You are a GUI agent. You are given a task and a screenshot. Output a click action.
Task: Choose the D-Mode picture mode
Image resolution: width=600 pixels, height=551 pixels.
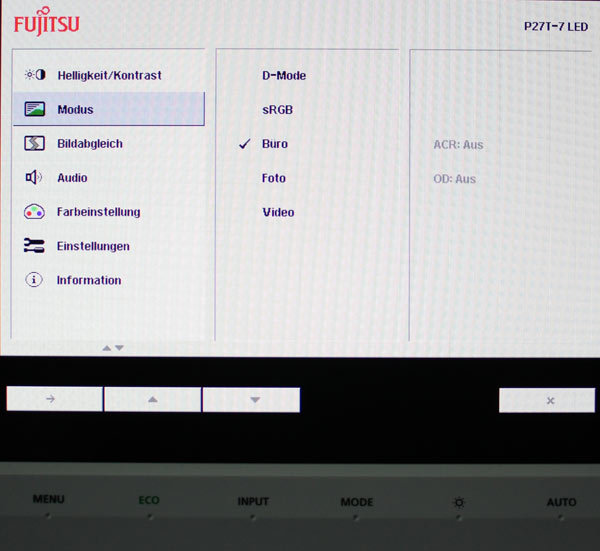click(x=284, y=75)
